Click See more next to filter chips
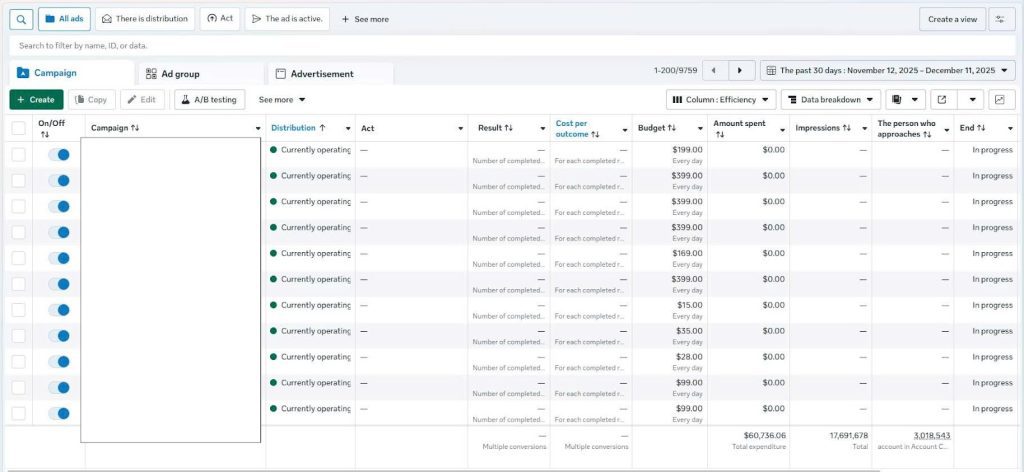Image resolution: width=1024 pixels, height=472 pixels. [365, 19]
